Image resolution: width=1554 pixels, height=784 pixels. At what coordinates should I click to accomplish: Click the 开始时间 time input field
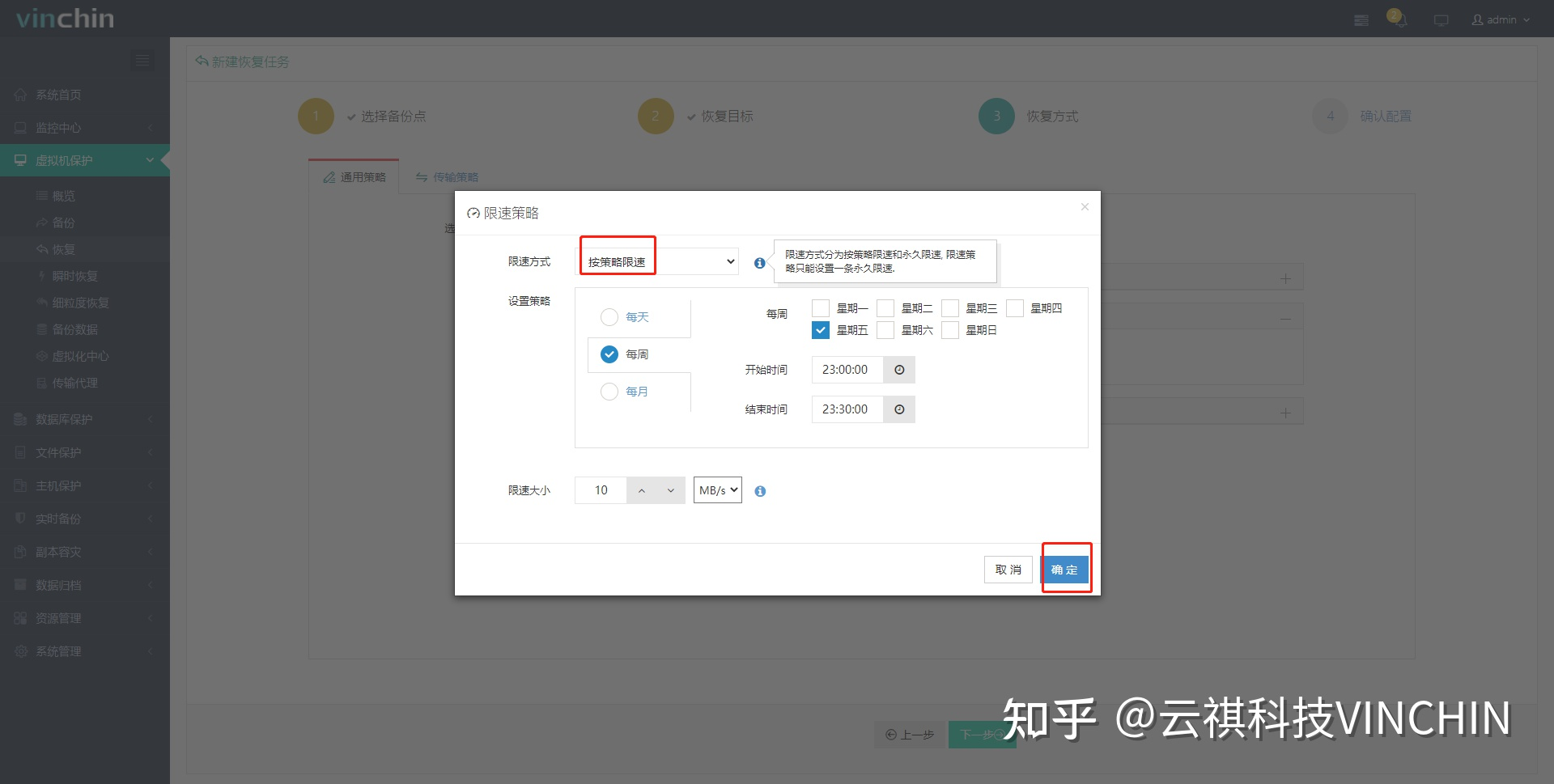tap(847, 370)
